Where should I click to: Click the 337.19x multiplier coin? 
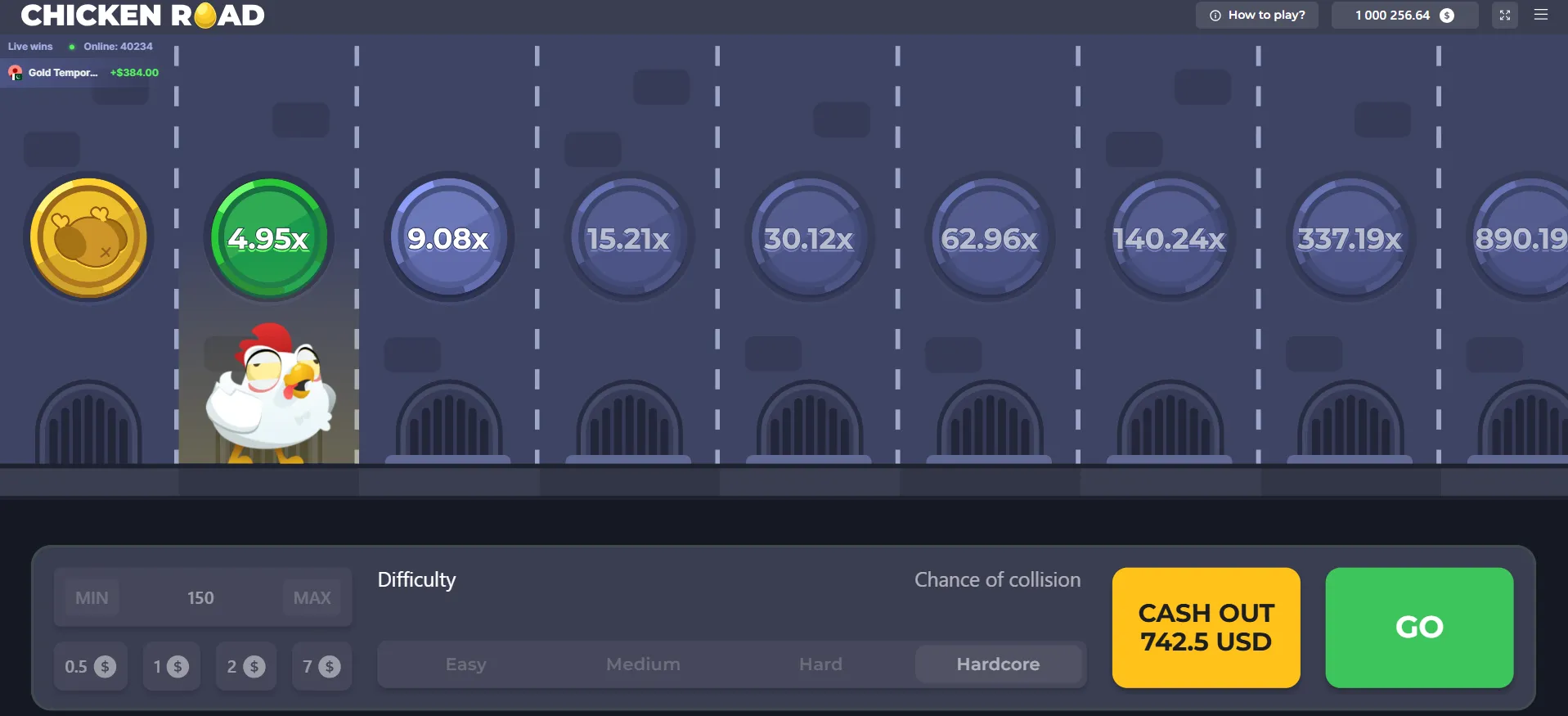point(1350,237)
